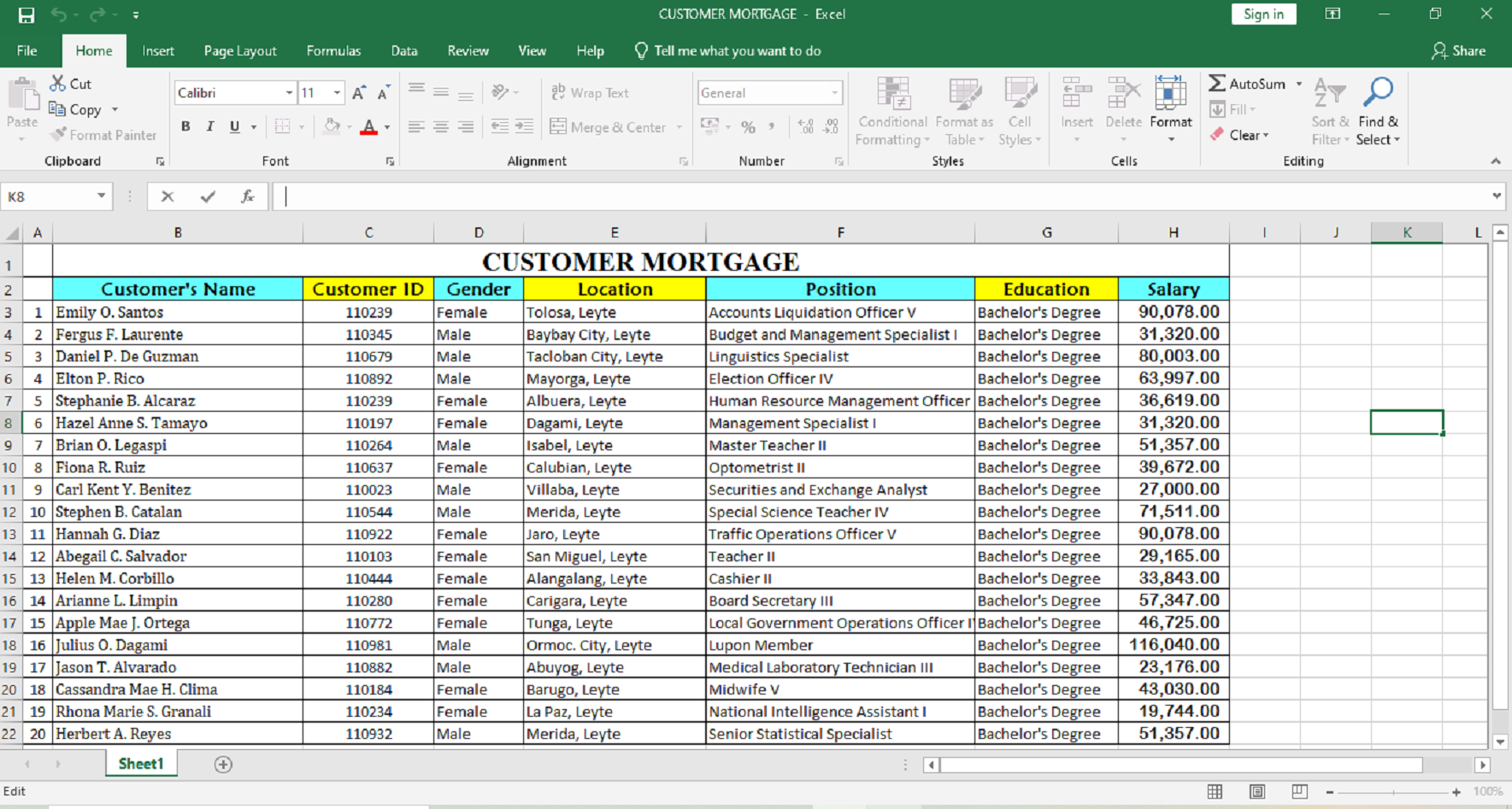Click the Increase Decimal icon
This screenshot has height=809, width=1512.
tap(805, 126)
